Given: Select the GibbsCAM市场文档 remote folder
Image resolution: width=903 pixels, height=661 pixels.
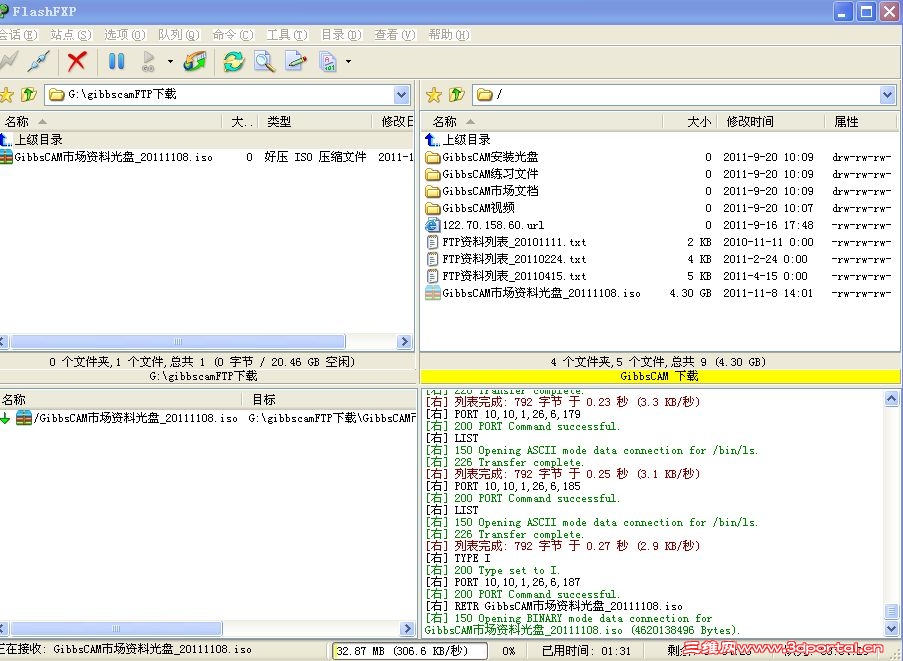Looking at the screenshot, I should point(482,191).
